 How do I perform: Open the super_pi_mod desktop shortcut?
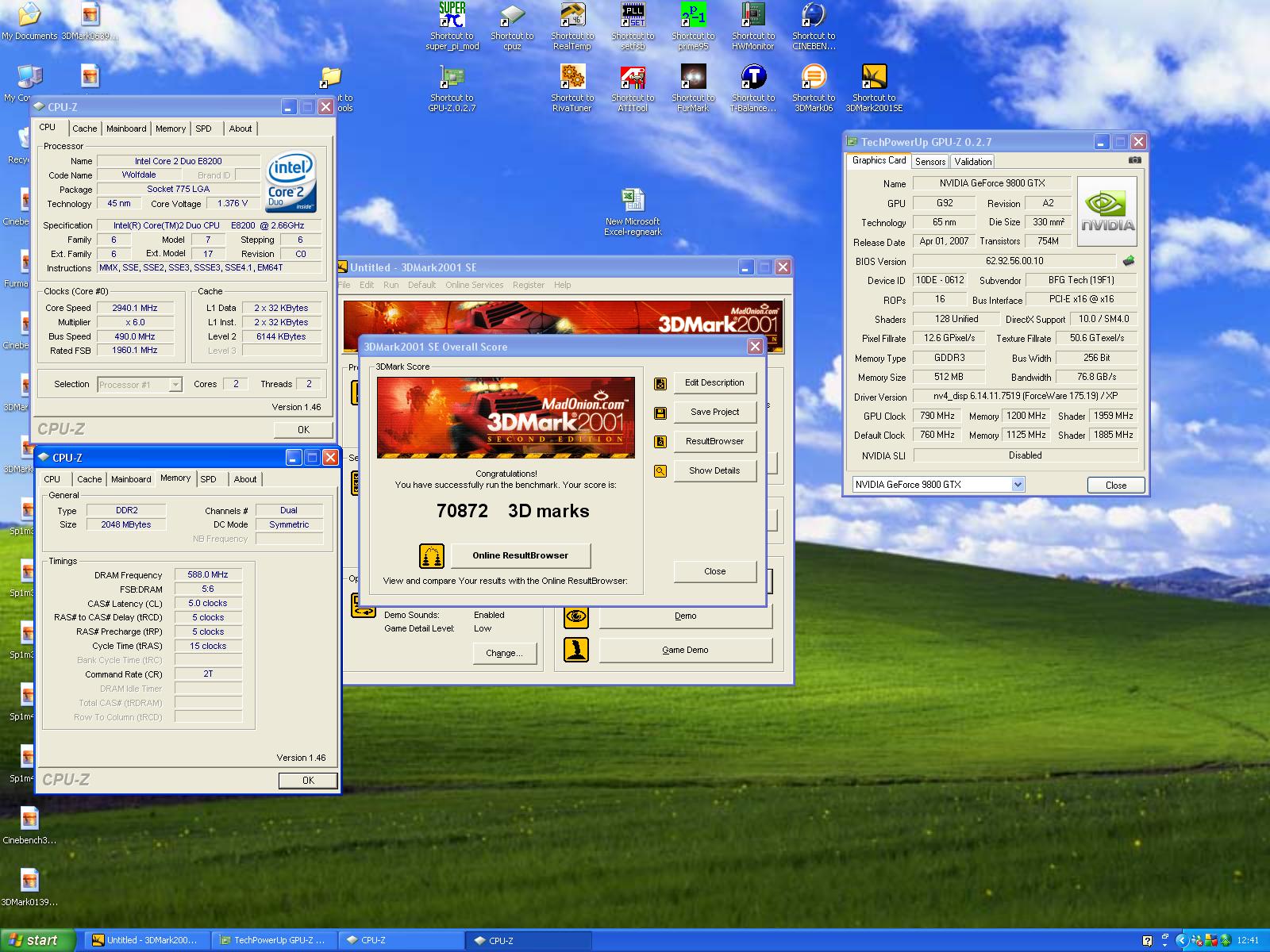pos(452,26)
